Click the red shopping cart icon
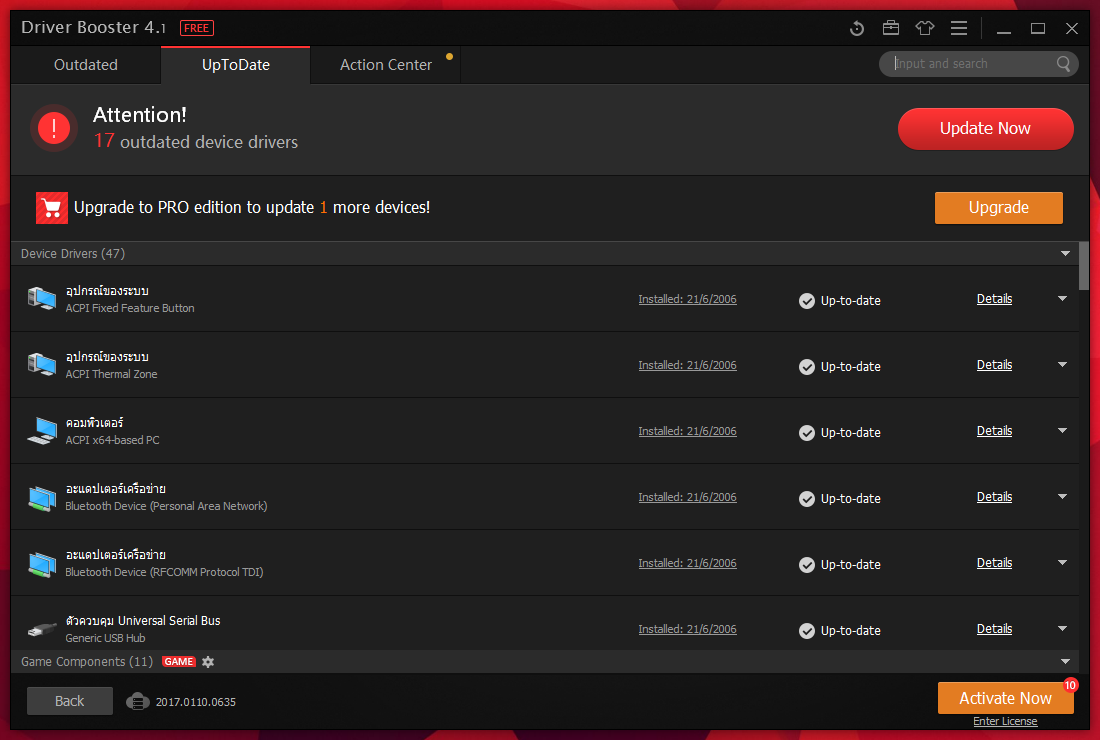Viewport: 1100px width, 740px height. [x=52, y=208]
